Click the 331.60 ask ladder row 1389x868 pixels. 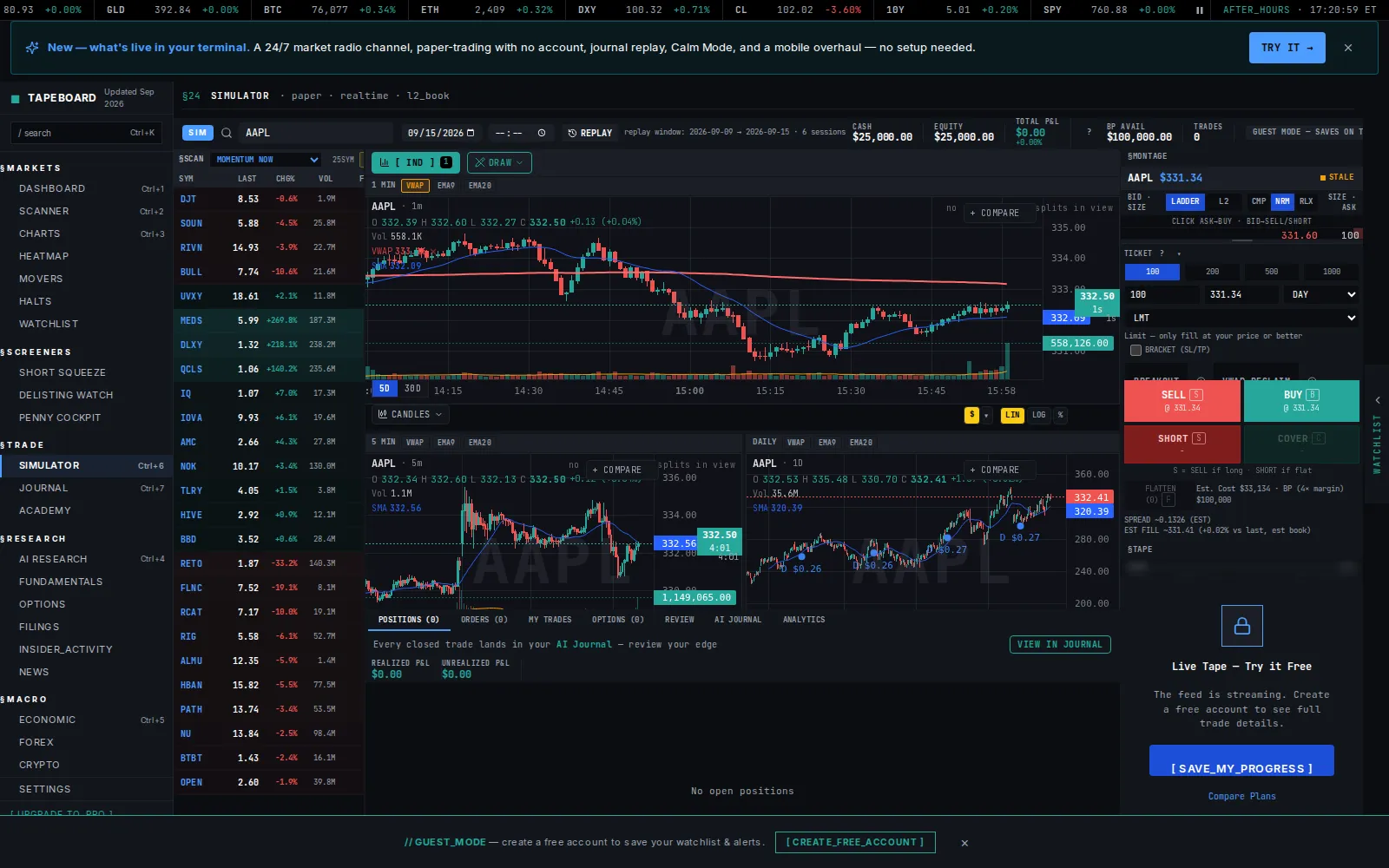[1241, 235]
